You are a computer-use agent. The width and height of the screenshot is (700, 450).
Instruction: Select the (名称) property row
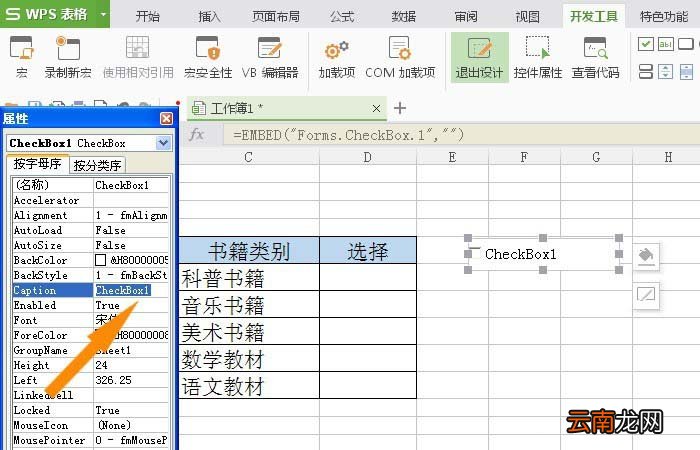[91, 185]
